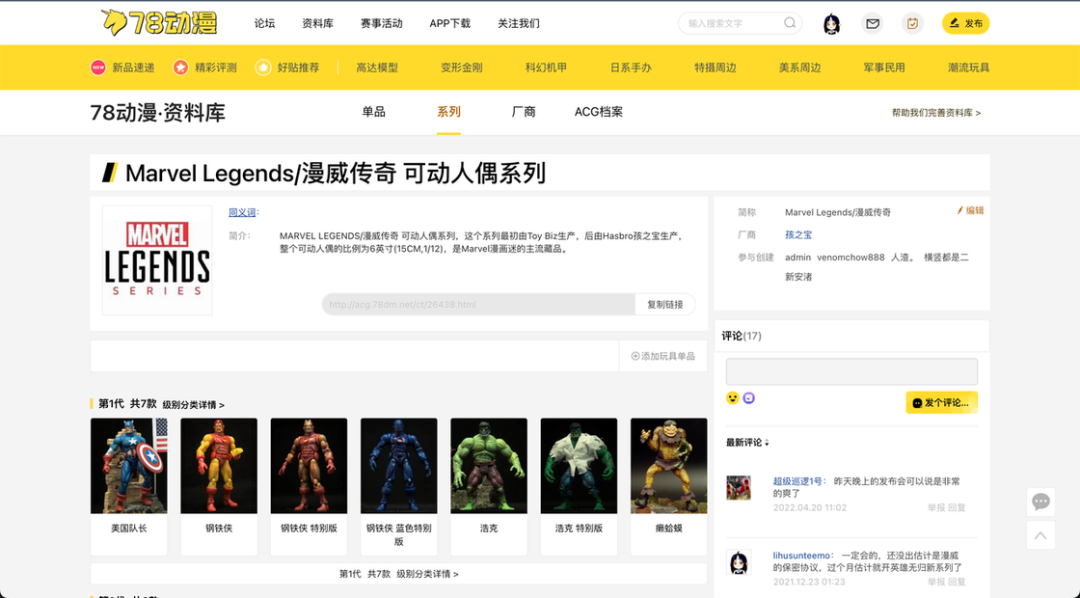1080x598 pixels.
Task: Click the 添加玩具单品 link
Action: [663, 356]
